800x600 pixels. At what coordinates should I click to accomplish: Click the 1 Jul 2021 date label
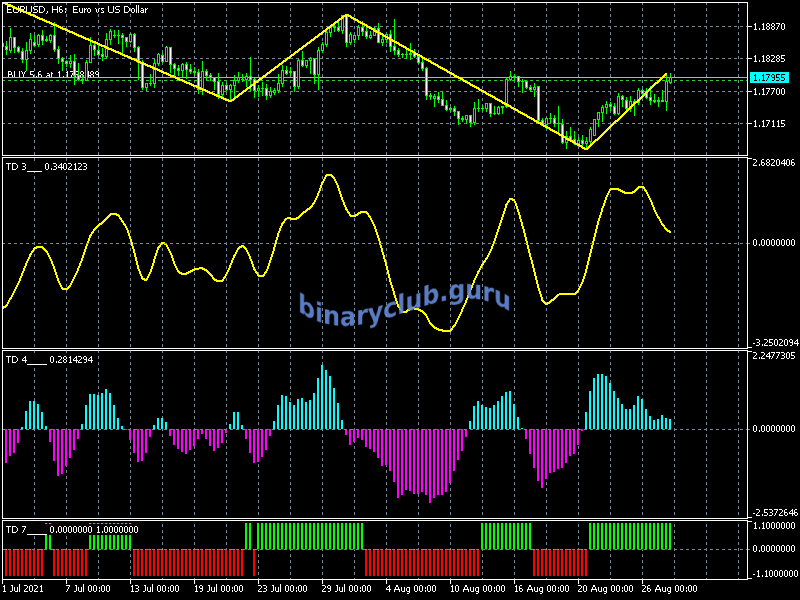[x=25, y=588]
